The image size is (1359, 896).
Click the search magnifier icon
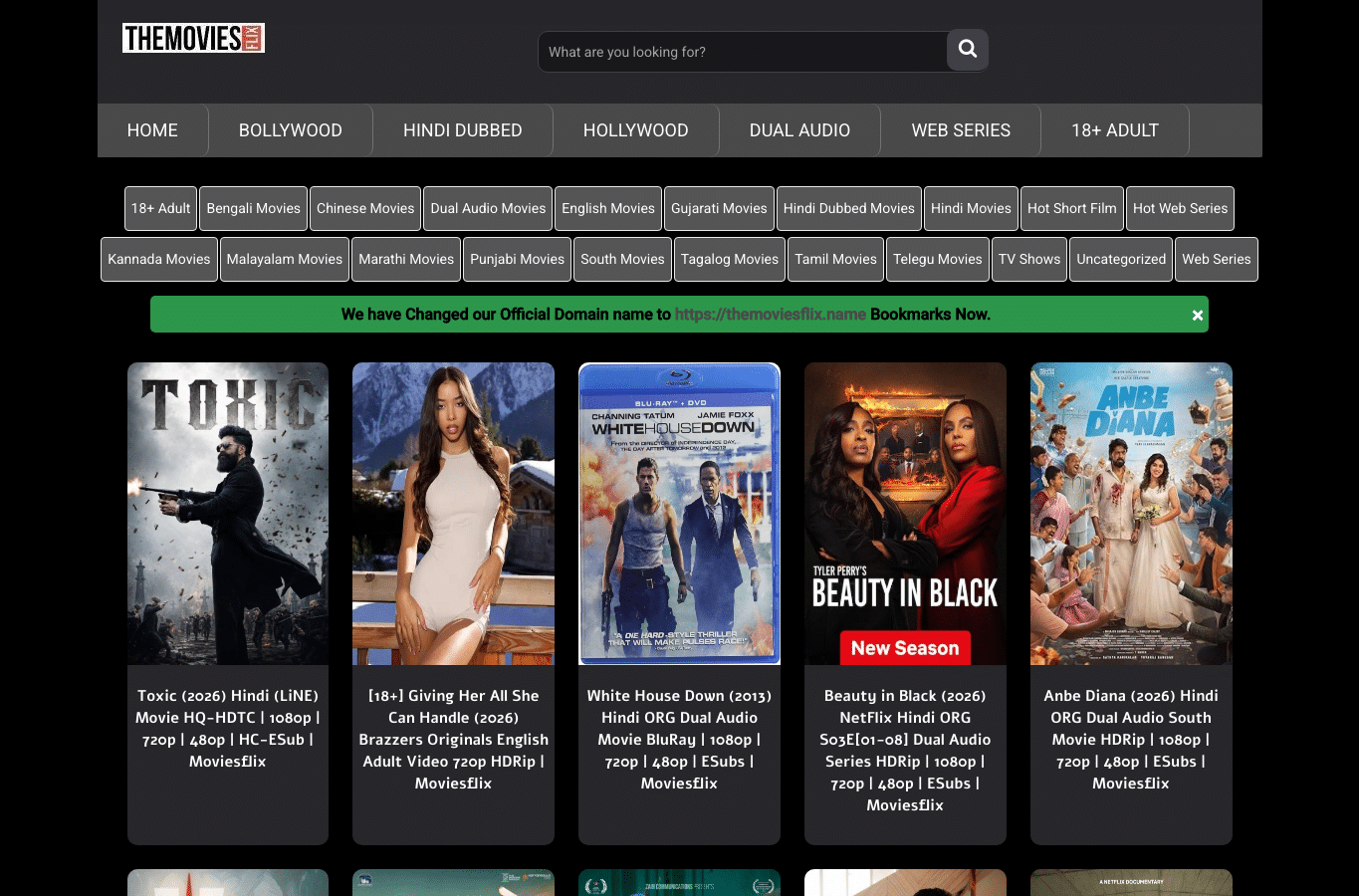[968, 49]
